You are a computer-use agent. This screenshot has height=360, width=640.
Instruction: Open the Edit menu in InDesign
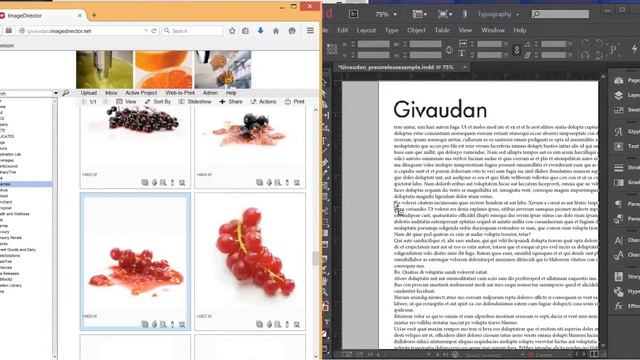pyautogui.click(x=343, y=30)
